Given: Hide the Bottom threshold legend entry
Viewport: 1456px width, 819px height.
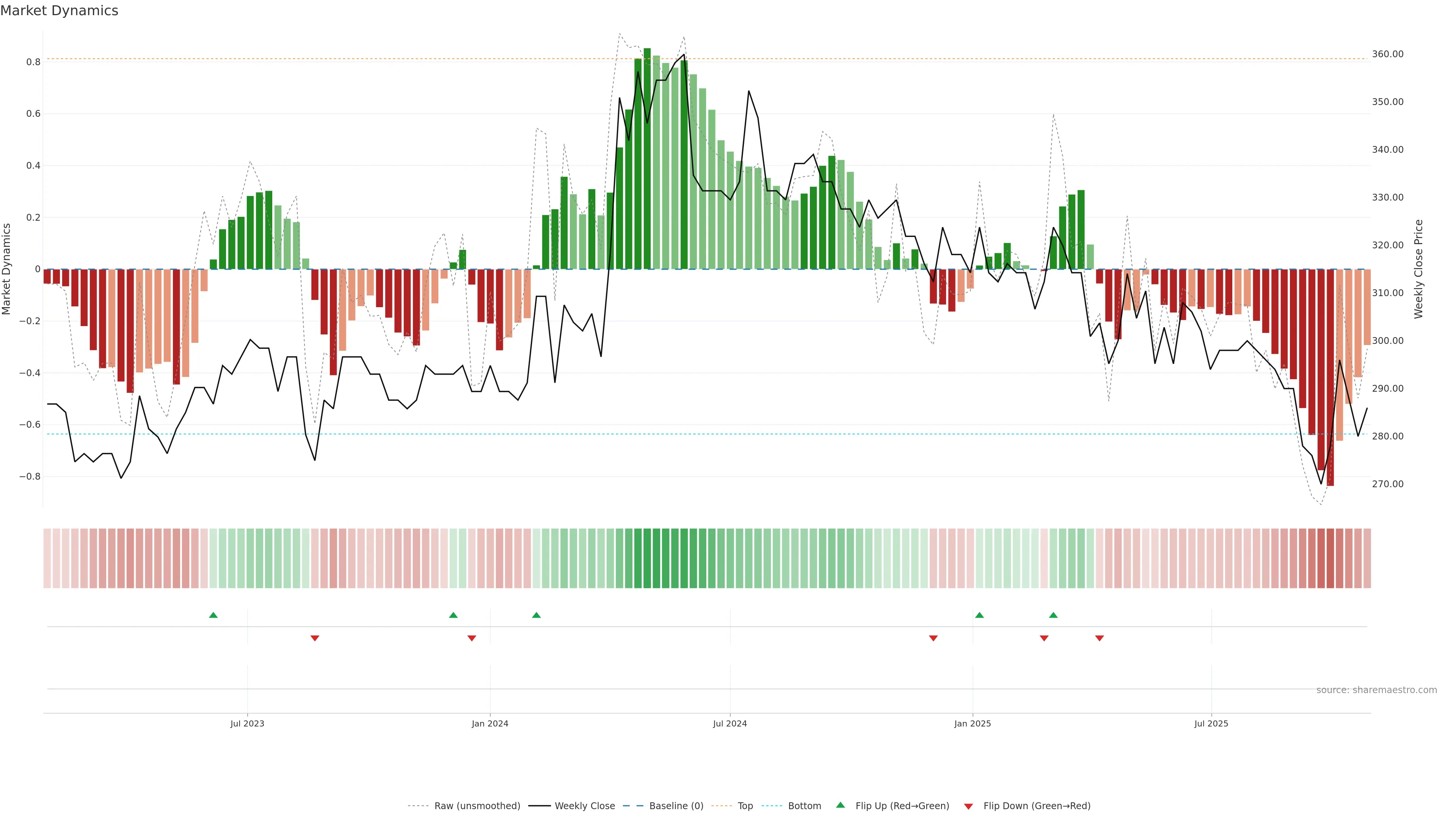Looking at the screenshot, I should [x=804, y=806].
